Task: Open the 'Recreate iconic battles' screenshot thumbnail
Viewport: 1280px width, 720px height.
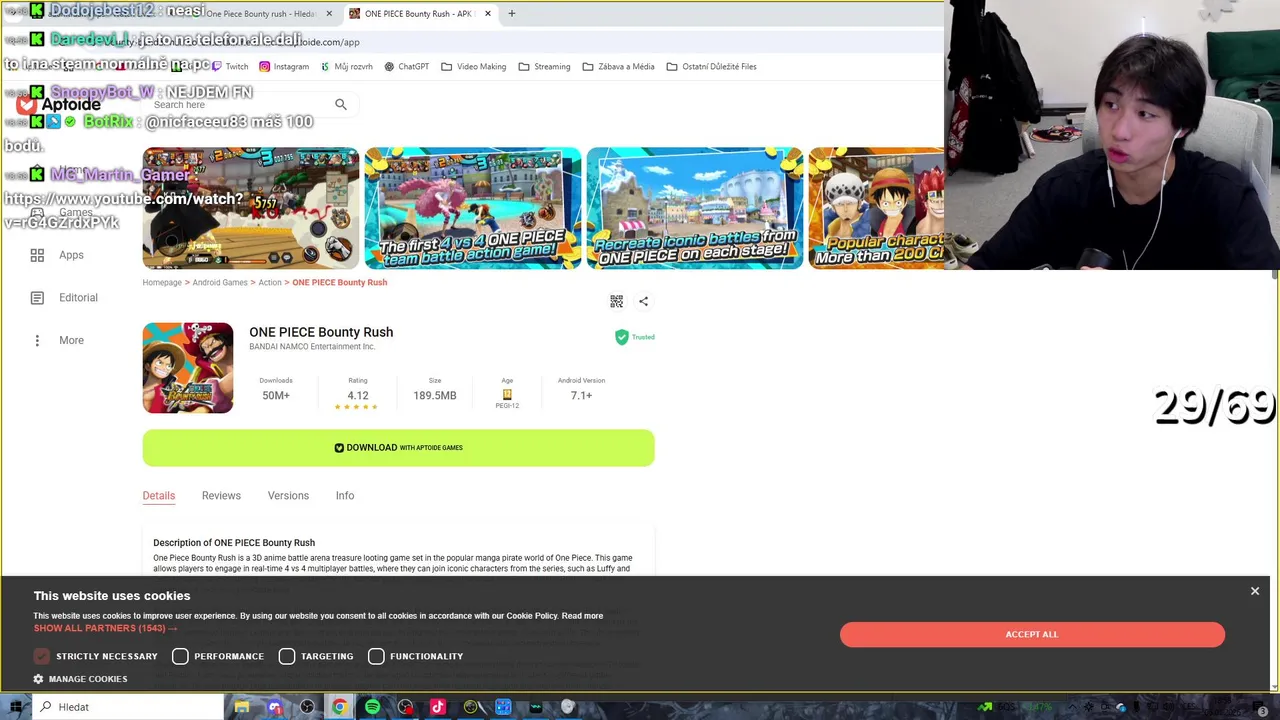Action: click(x=695, y=208)
